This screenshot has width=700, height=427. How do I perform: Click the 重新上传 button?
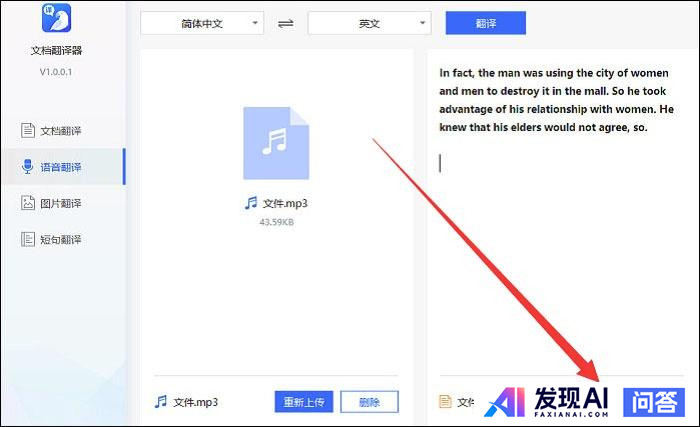pyautogui.click(x=303, y=402)
